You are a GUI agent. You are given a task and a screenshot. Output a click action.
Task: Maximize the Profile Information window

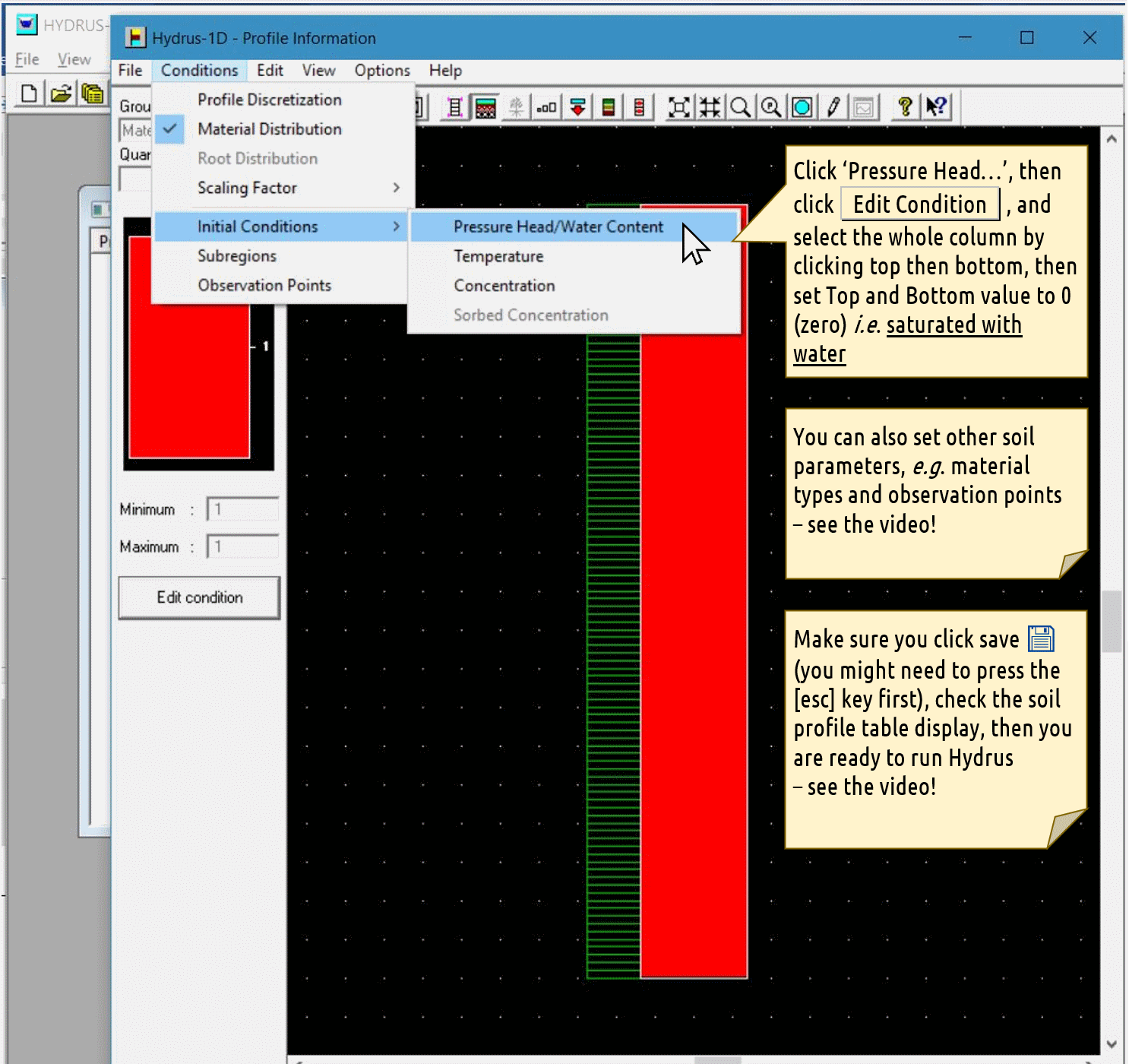(x=1027, y=37)
